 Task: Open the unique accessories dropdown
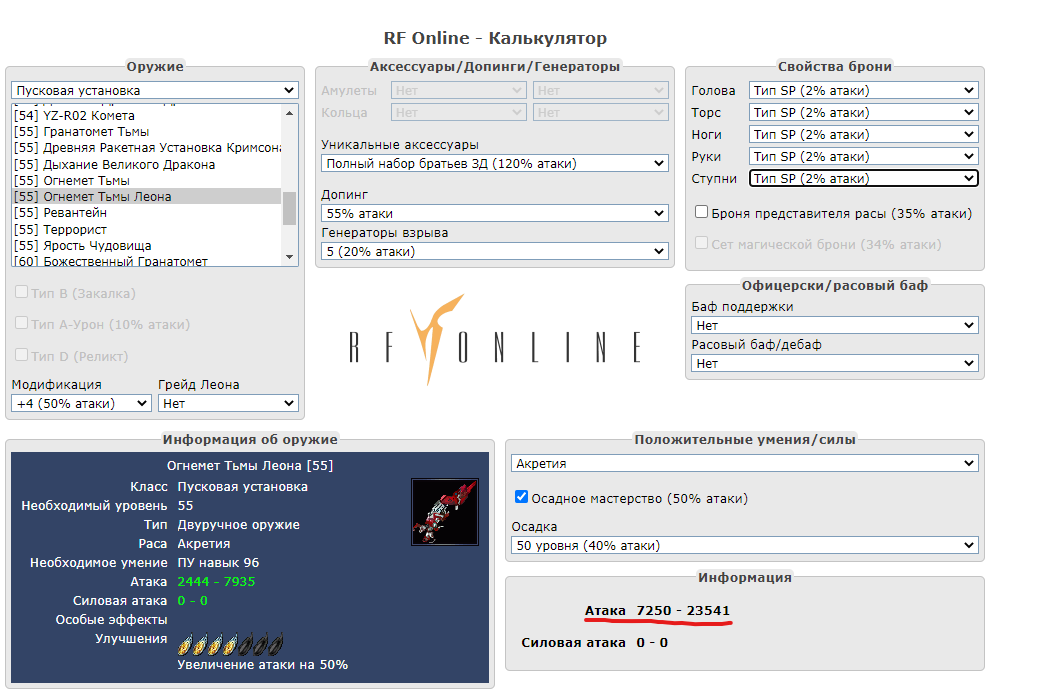pyautogui.click(x=494, y=163)
